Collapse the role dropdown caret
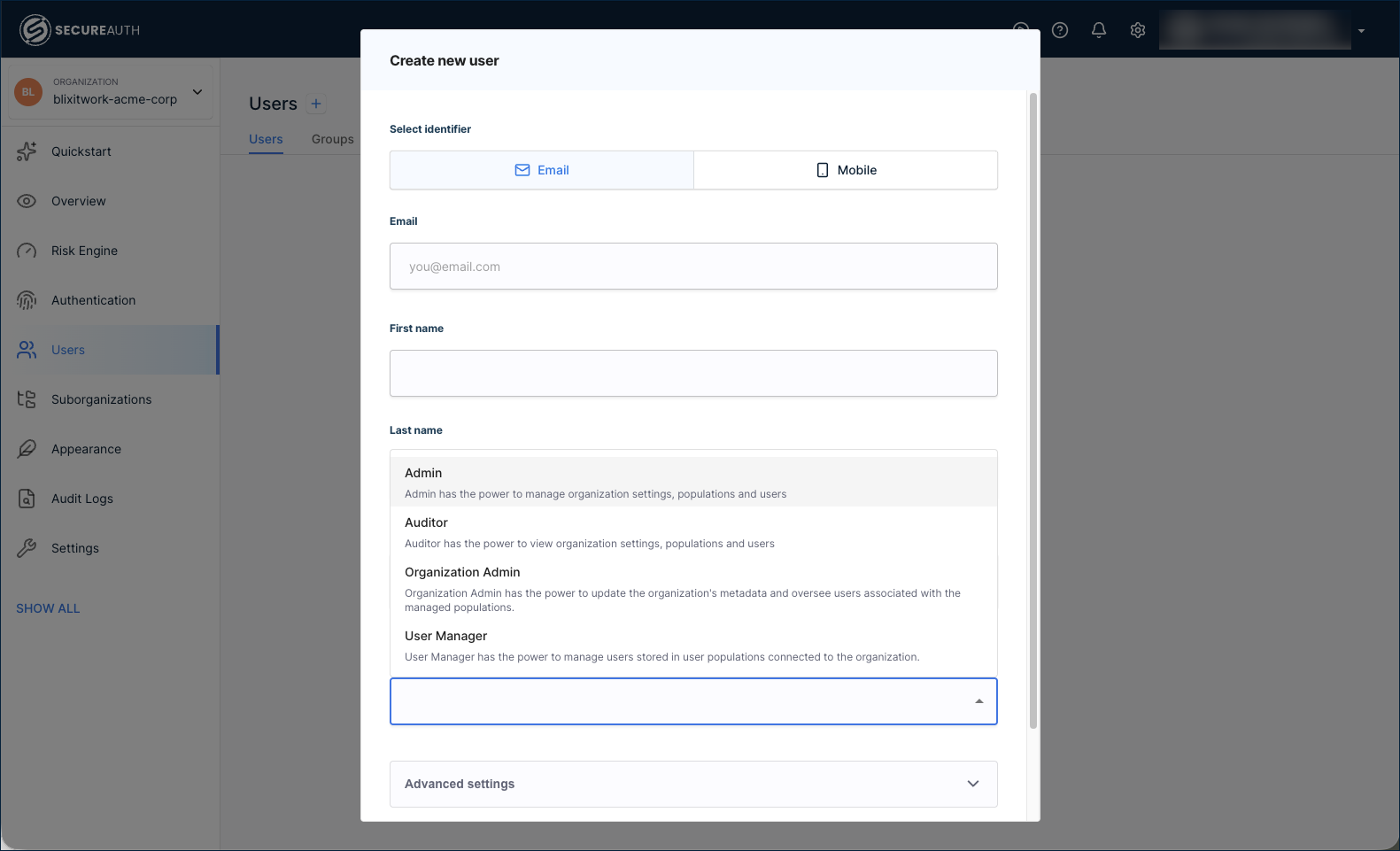 (979, 701)
